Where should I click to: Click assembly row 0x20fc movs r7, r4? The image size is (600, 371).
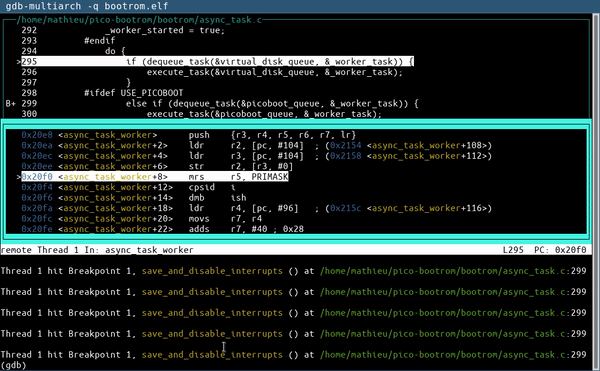(x=141, y=218)
